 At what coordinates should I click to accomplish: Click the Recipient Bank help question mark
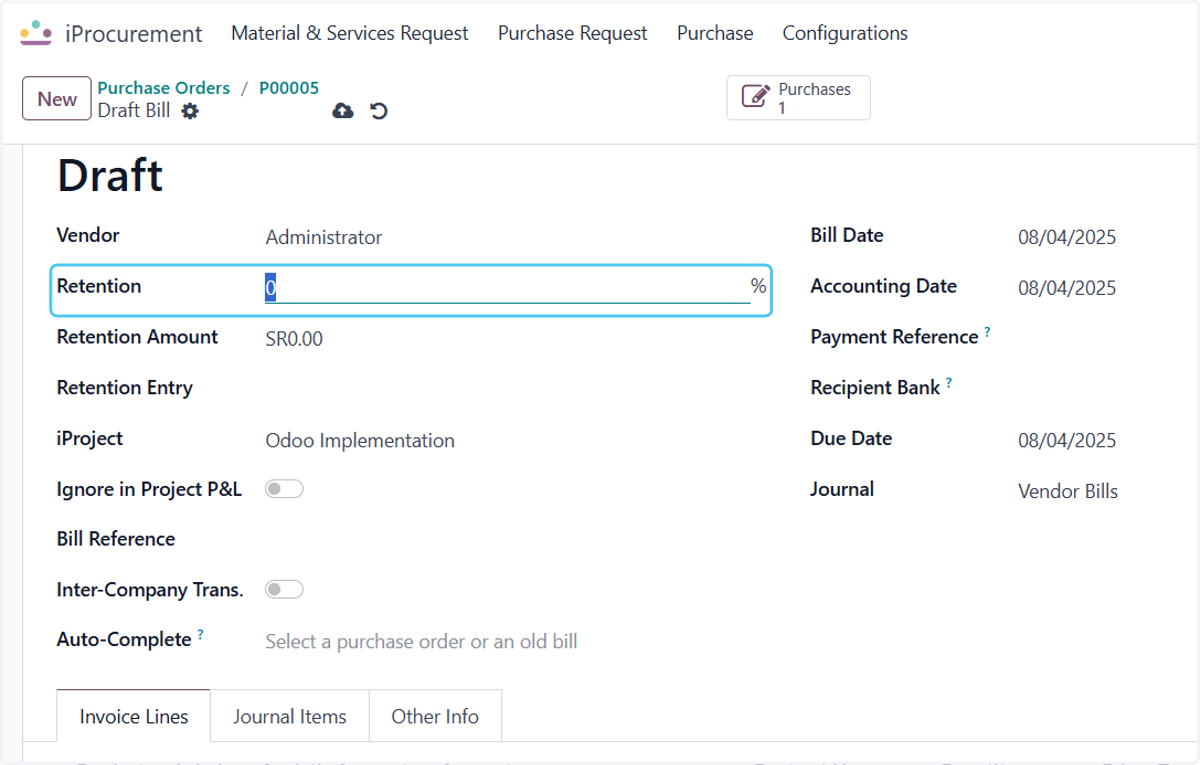pos(949,382)
